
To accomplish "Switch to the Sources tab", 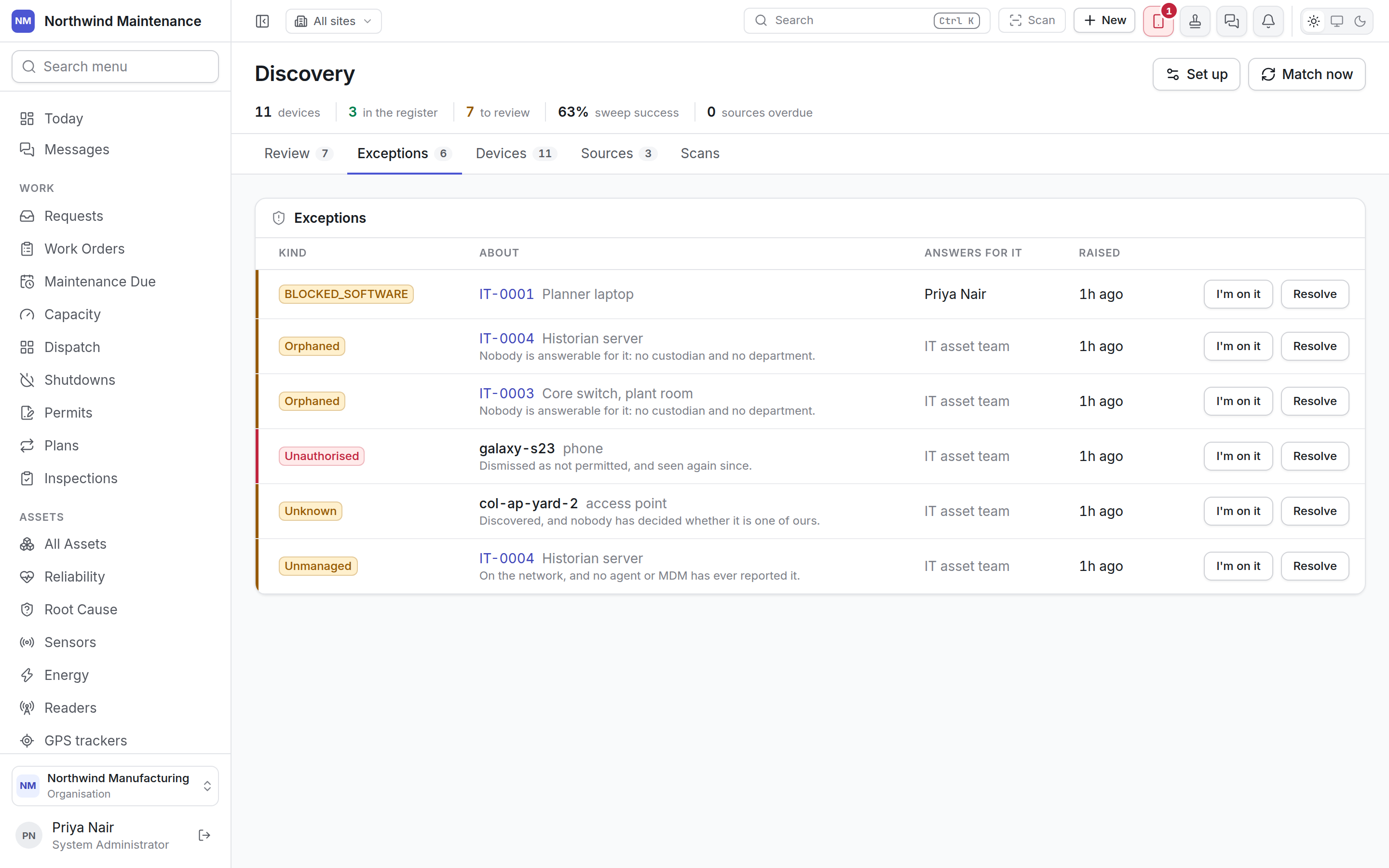I will (x=618, y=153).
